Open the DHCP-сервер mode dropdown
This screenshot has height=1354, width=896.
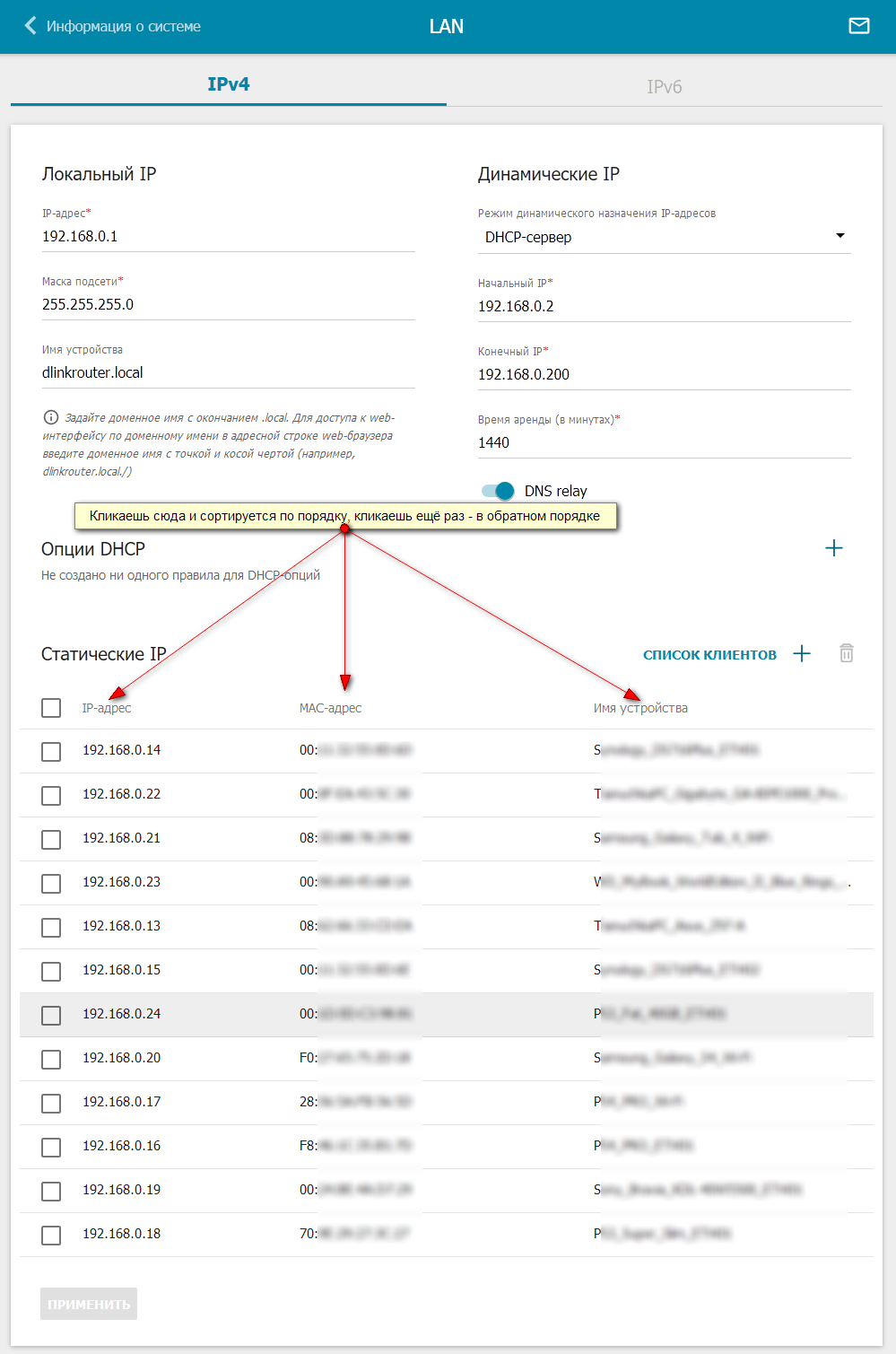[x=663, y=237]
